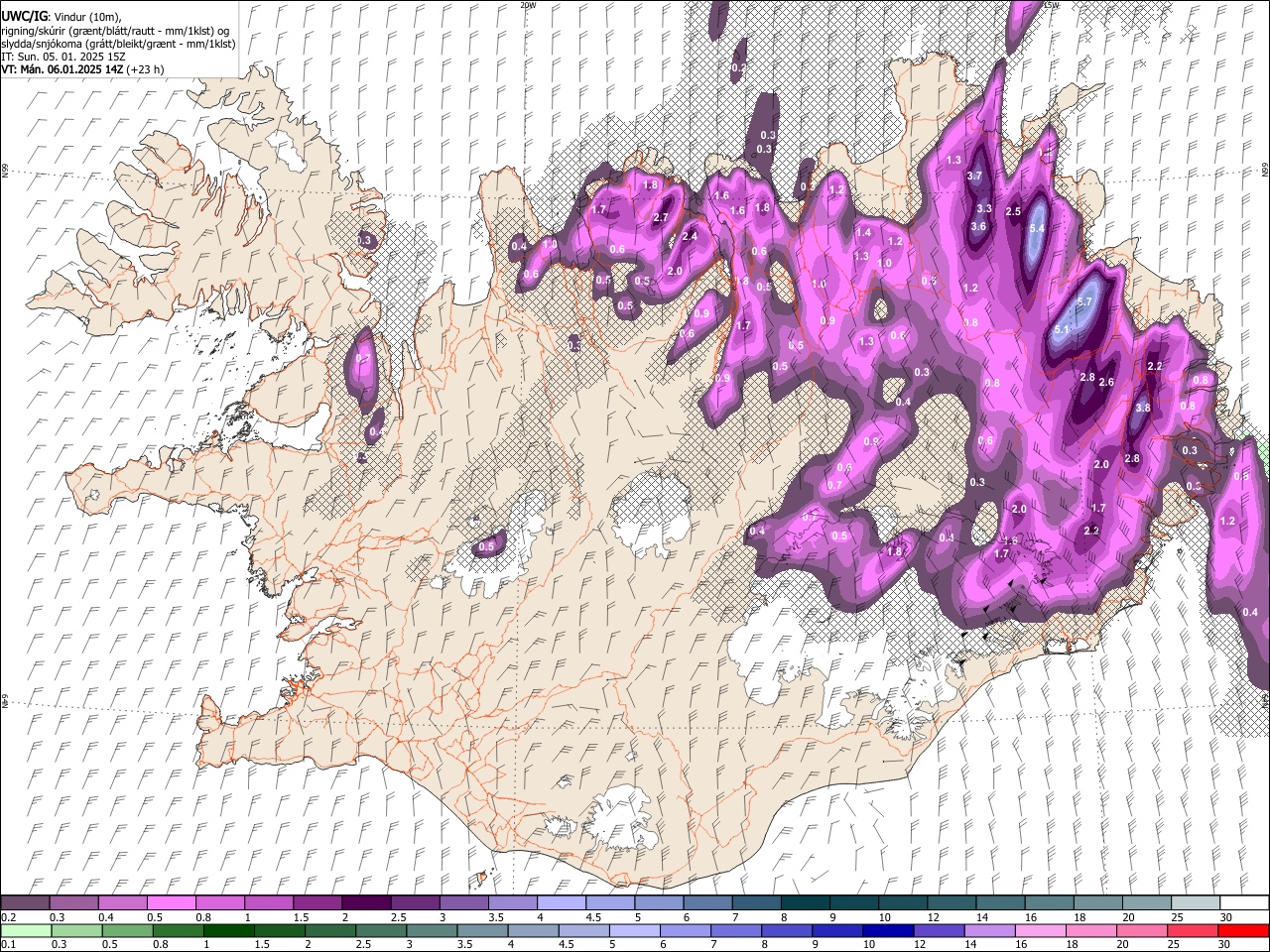Click the 3.8 value near the east coast
Screen dimensions: 1270x952
coord(1142,408)
